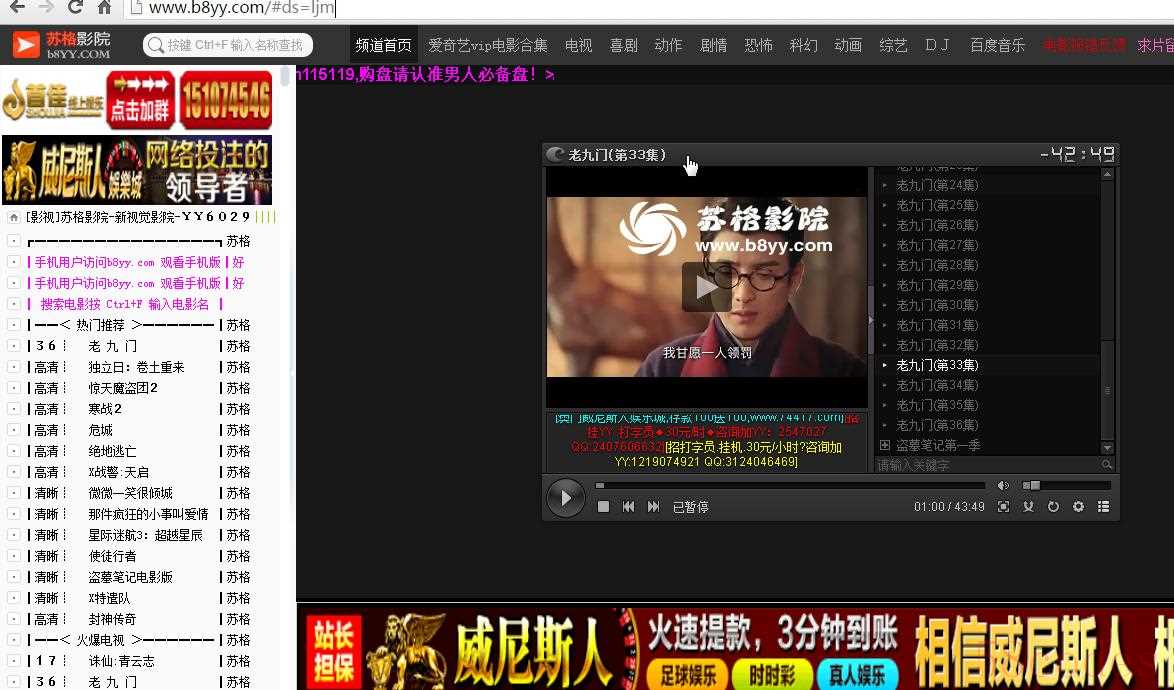Click the video progress seek bar
1174x690 pixels.
click(x=792, y=485)
